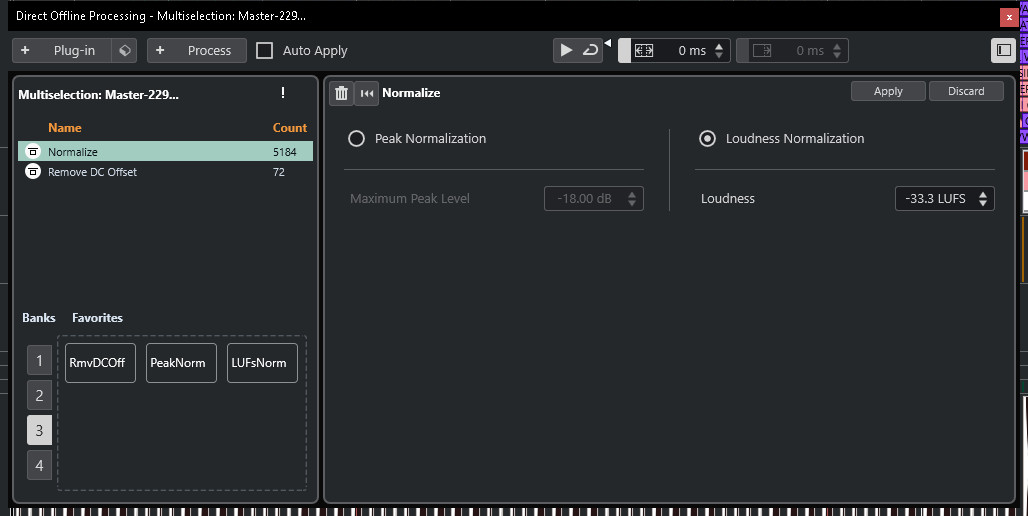Click the Favorites label
Screen dimensions: 1028x516
[97, 317]
